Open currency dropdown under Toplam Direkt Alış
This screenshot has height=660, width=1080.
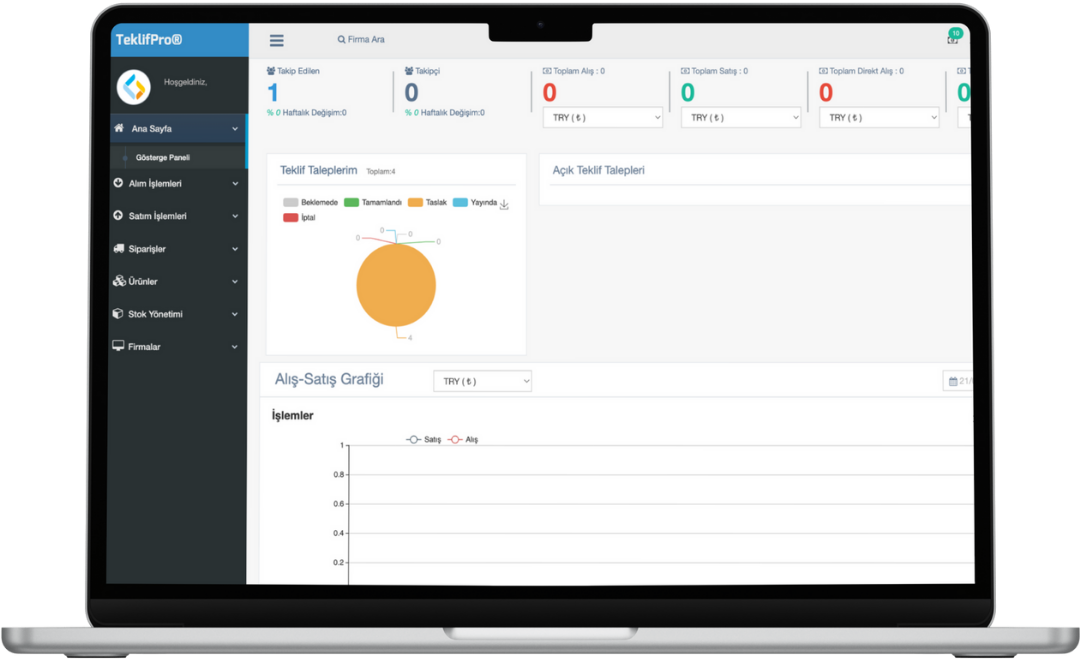coord(880,118)
